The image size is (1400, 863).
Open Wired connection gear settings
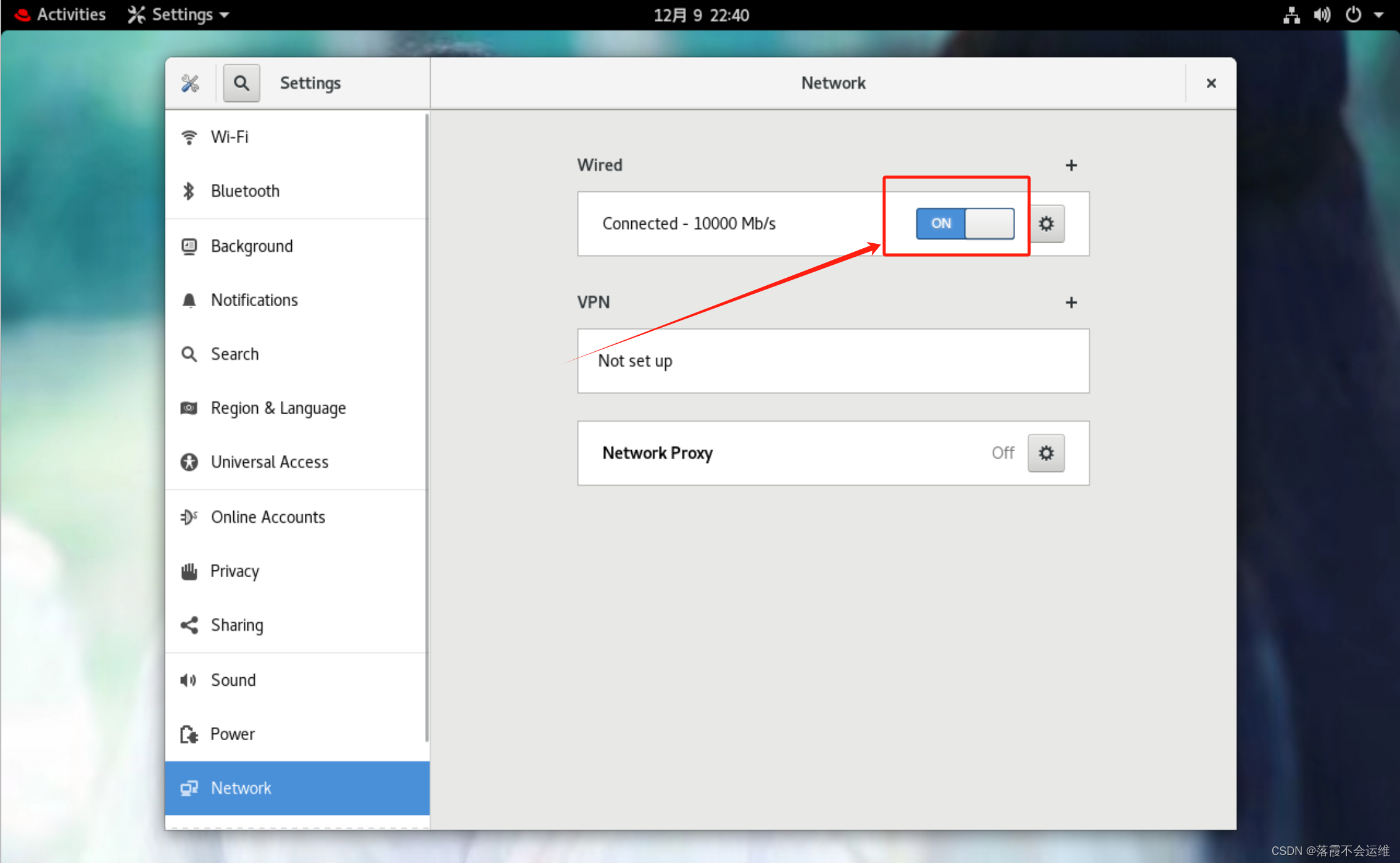(x=1046, y=223)
